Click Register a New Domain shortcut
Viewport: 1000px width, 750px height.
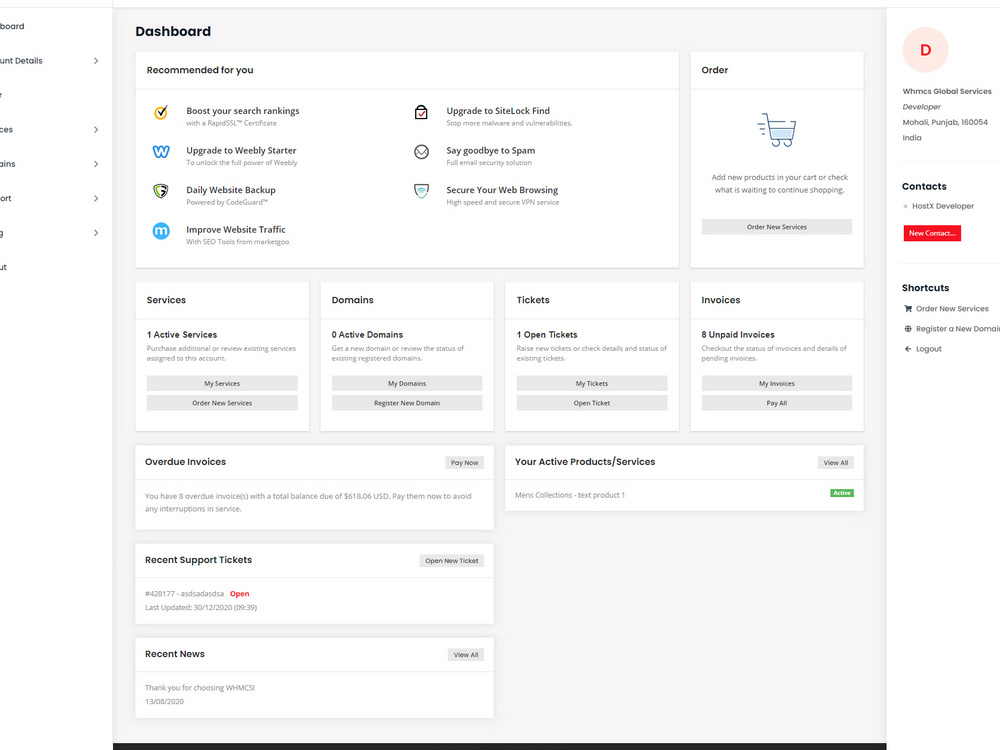pyautogui.click(x=958, y=329)
